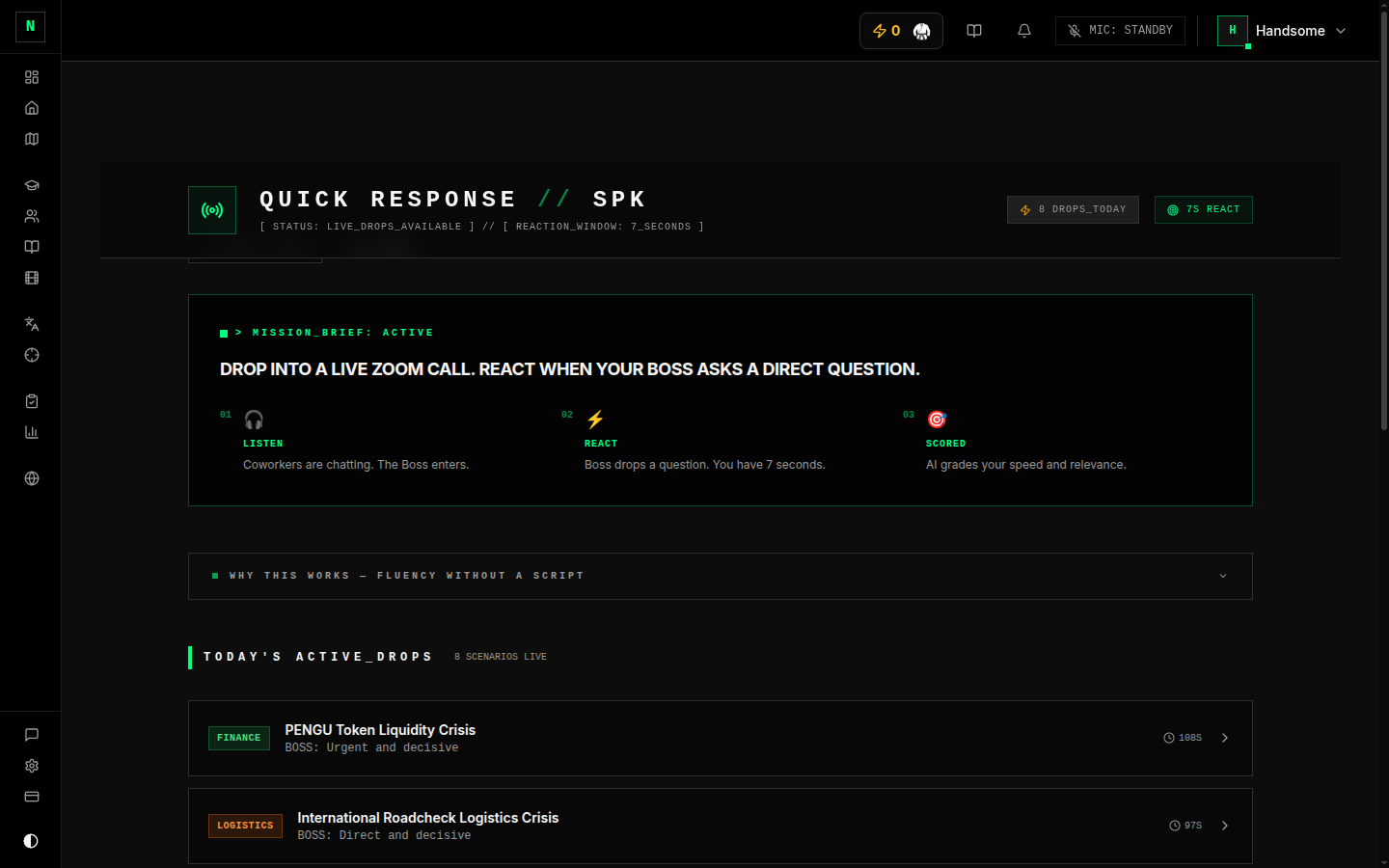Click 'BOSS: Urgent and decisive' text
The height and width of the screenshot is (868, 1389).
click(371, 748)
